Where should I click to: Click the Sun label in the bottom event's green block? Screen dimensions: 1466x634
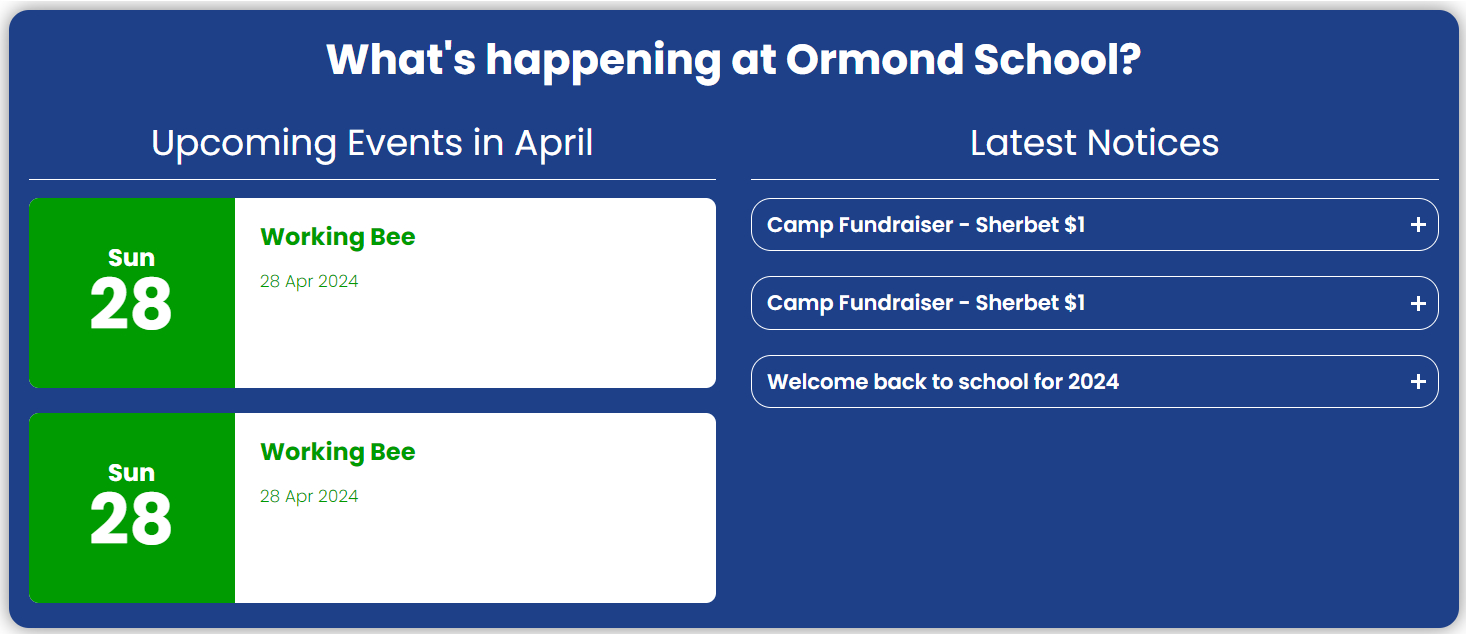[x=131, y=473]
